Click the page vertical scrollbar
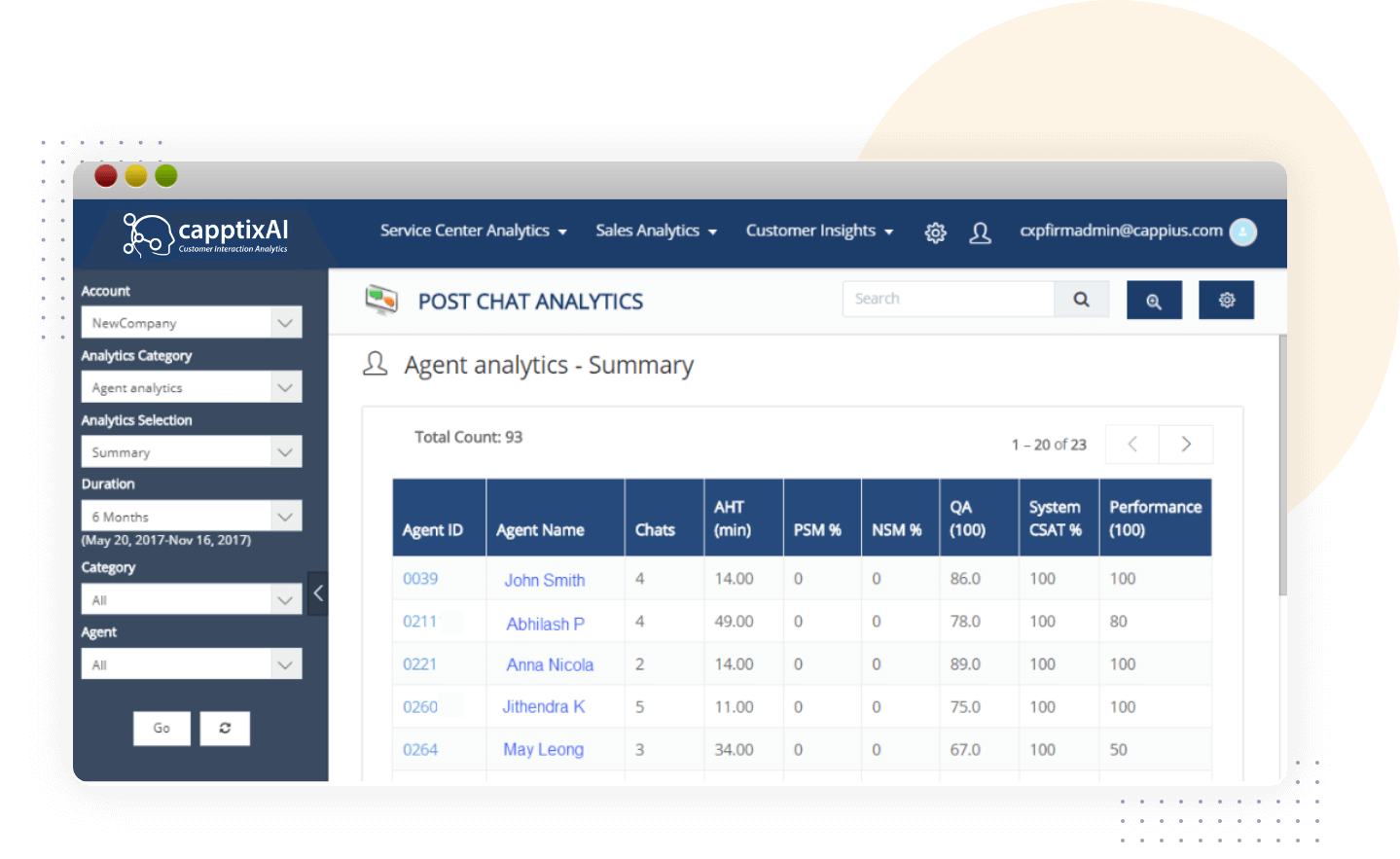 [x=1282, y=465]
